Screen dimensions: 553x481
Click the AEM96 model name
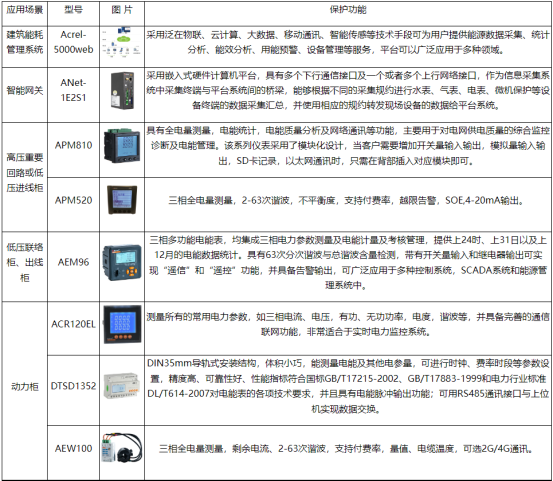pyautogui.click(x=73, y=262)
